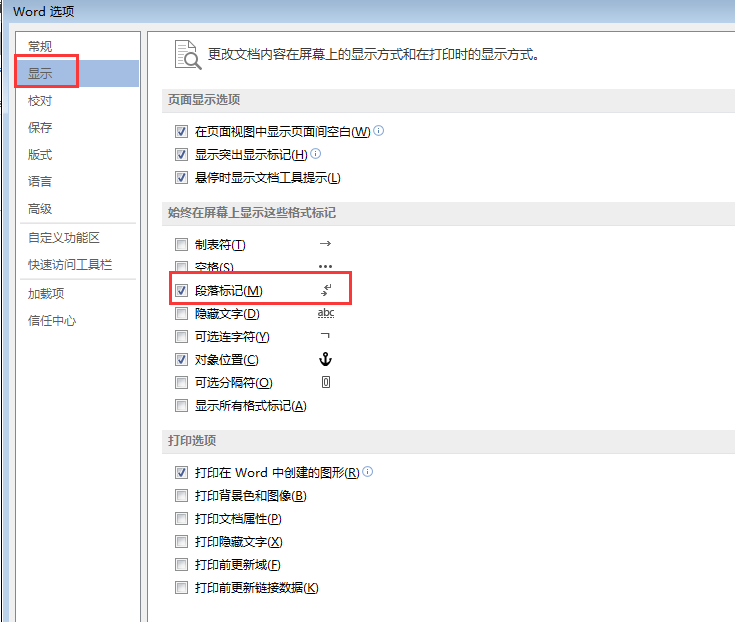Click the 始终在屏幕上显示这些格式标记 header
Image resolution: width=735 pixels, height=622 pixels.
pos(252,213)
